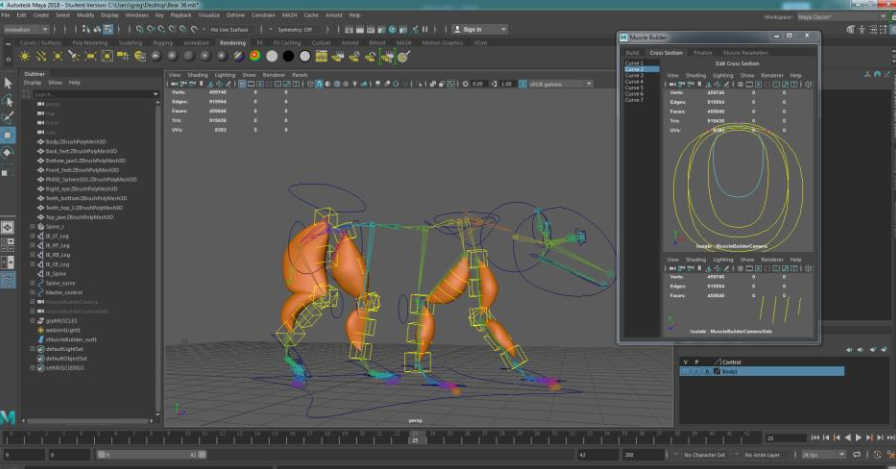Create an area light from the shelf
The height and width of the screenshot is (469, 896).
[90, 56]
